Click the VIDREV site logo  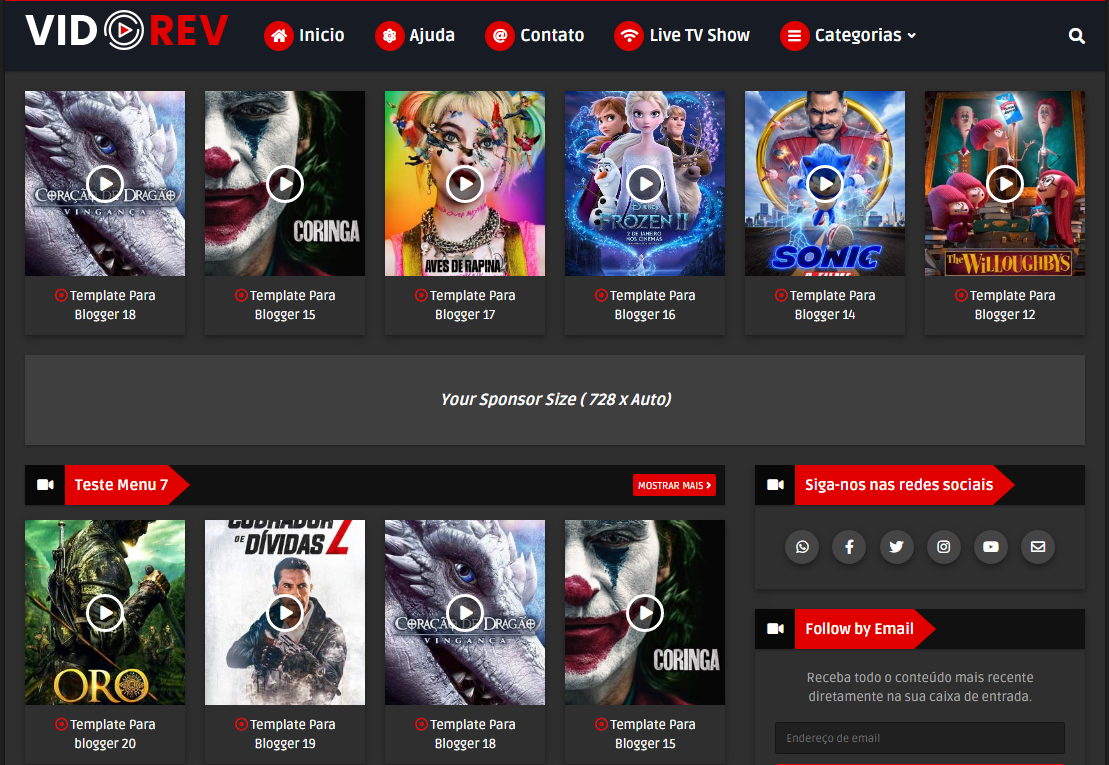pyautogui.click(x=127, y=31)
